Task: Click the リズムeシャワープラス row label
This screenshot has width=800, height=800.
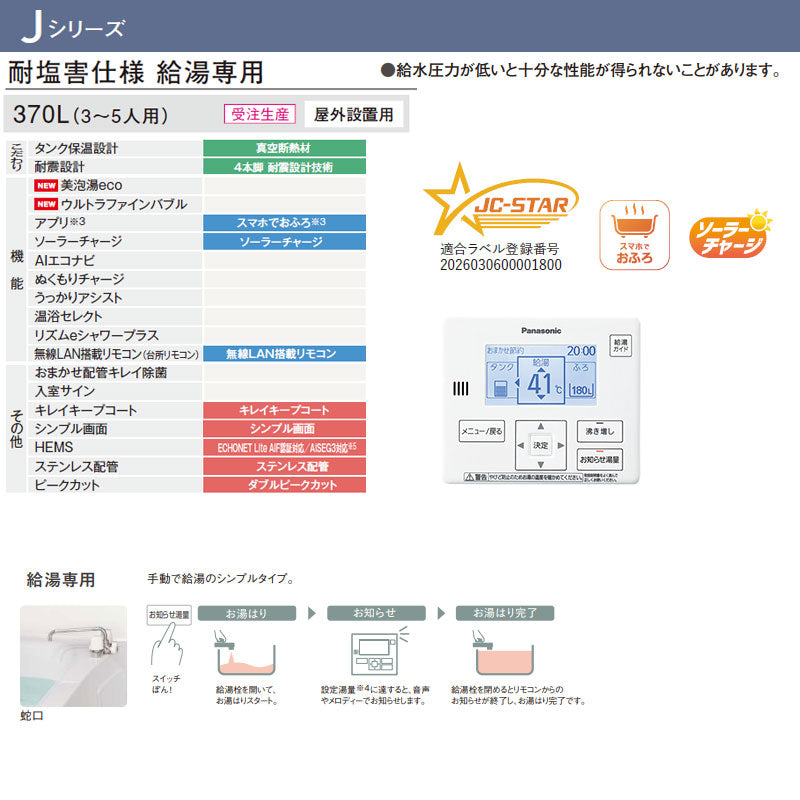Action: 96,335
